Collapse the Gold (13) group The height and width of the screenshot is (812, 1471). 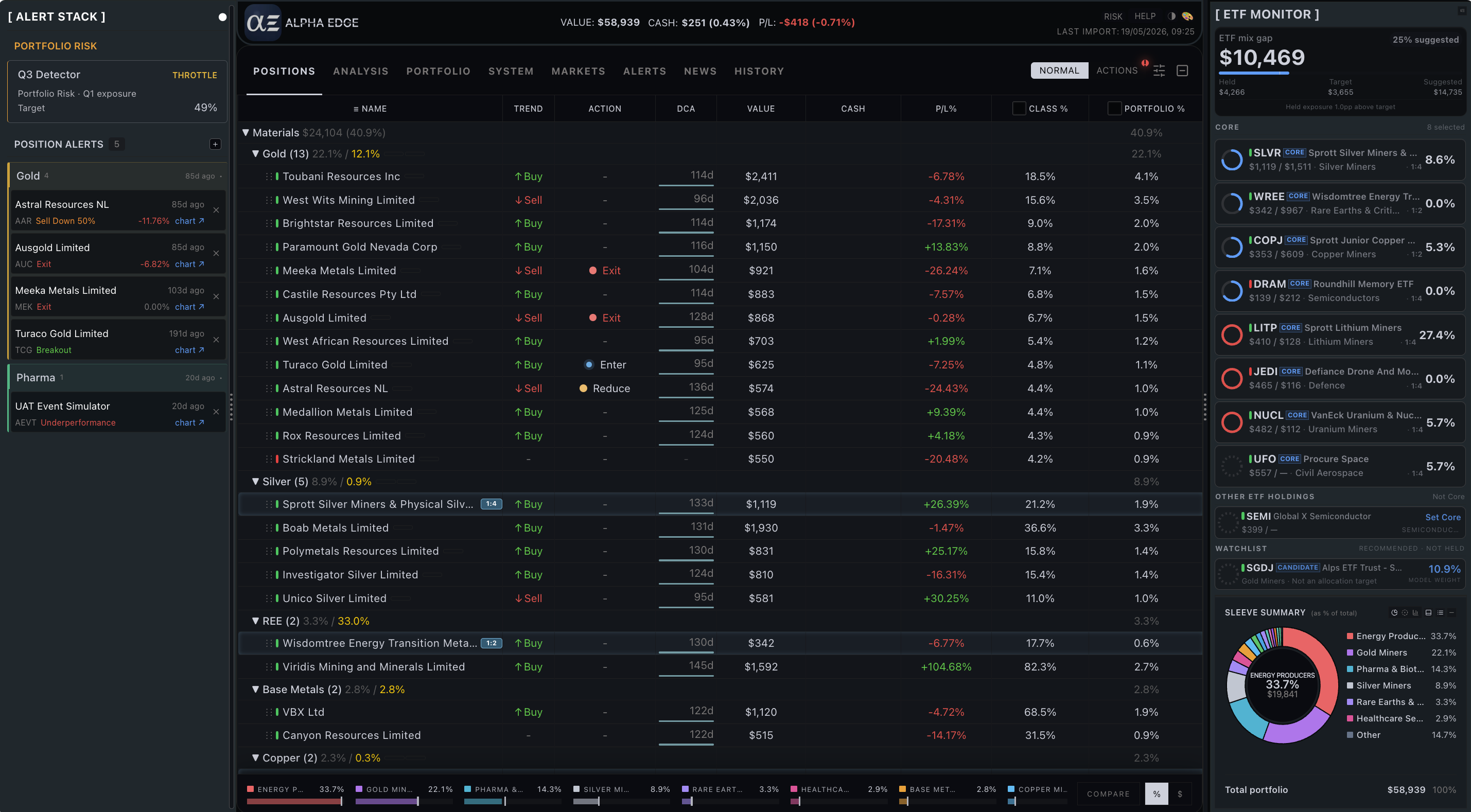tap(255, 154)
